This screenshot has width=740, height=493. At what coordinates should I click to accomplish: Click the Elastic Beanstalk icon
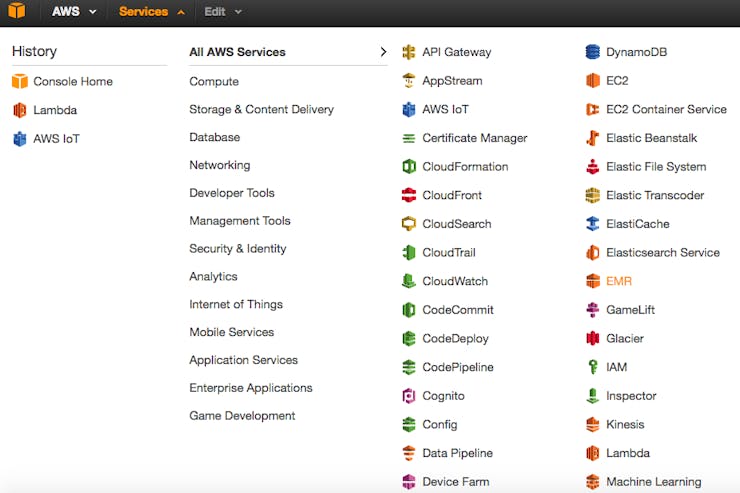592,138
